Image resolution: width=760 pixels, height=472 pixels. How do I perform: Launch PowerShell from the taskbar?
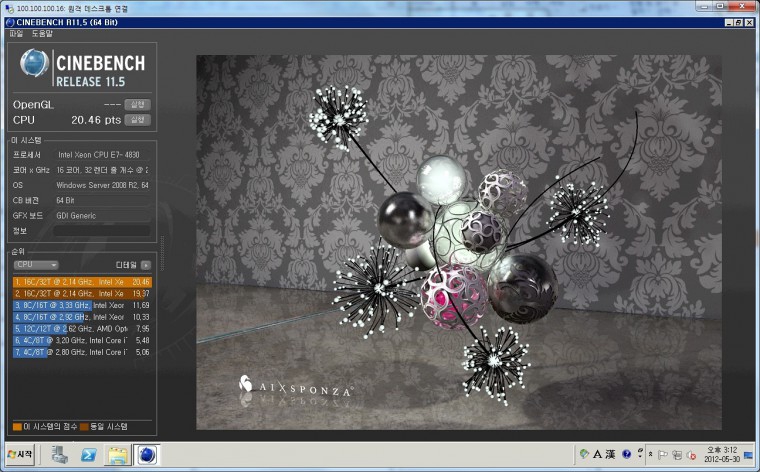(x=89, y=455)
